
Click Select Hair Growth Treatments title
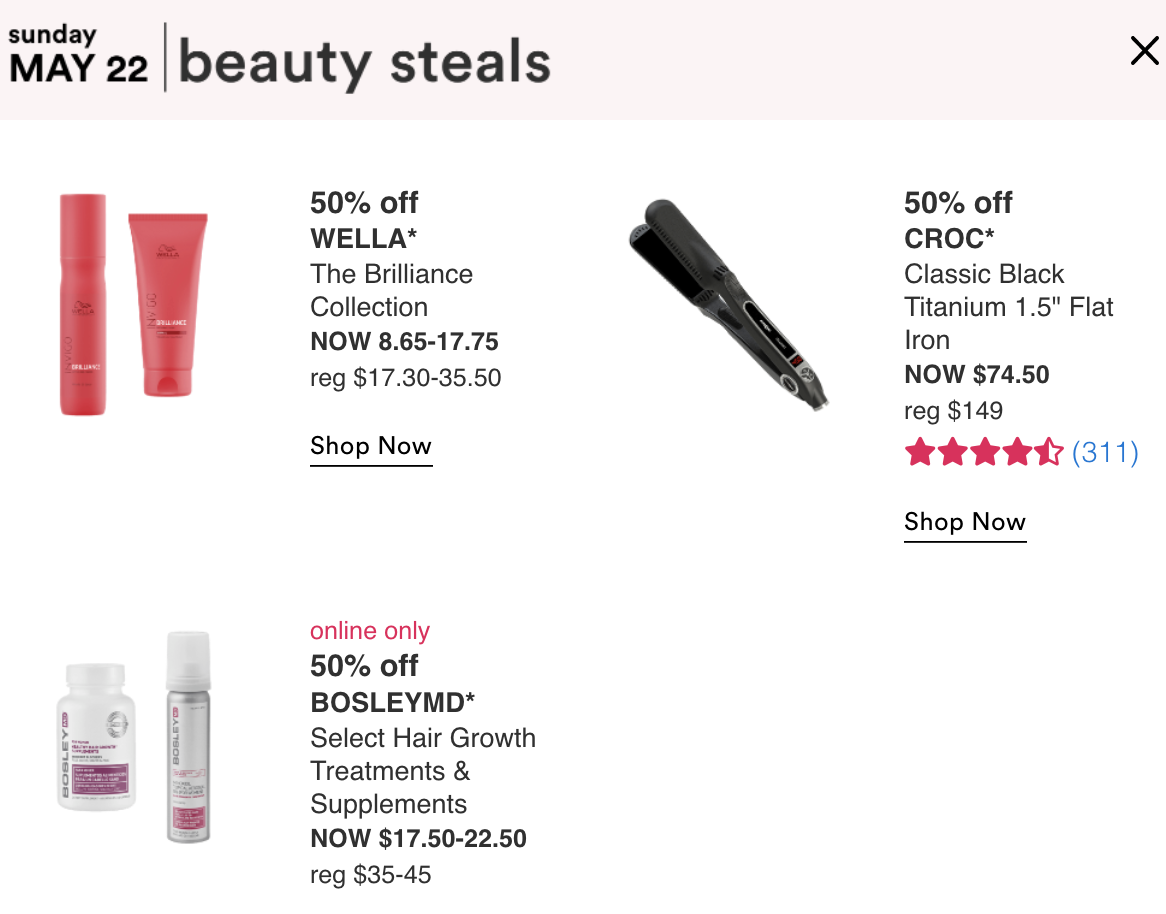tap(422, 770)
